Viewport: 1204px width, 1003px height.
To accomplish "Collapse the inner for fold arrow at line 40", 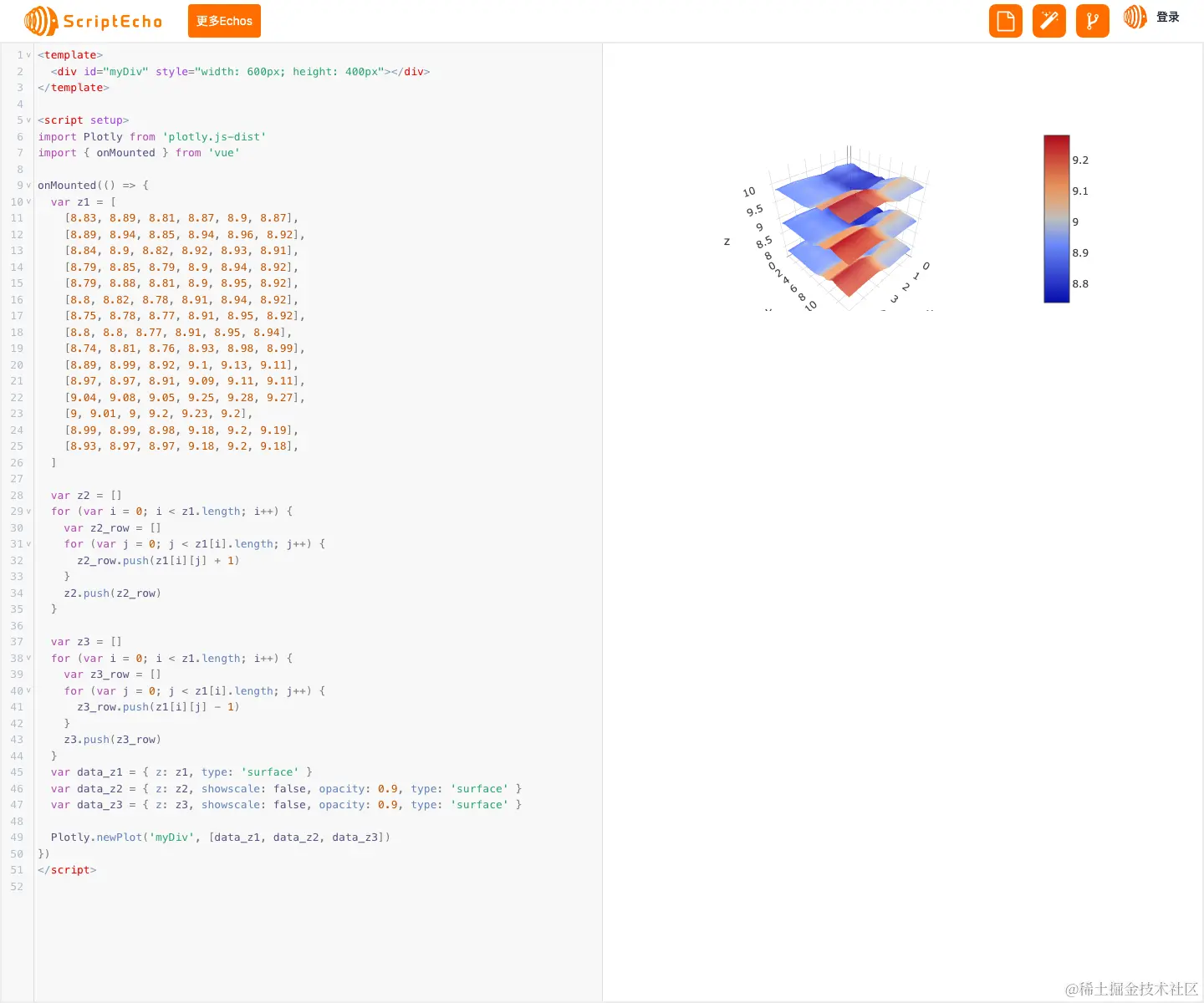I will coord(28,690).
